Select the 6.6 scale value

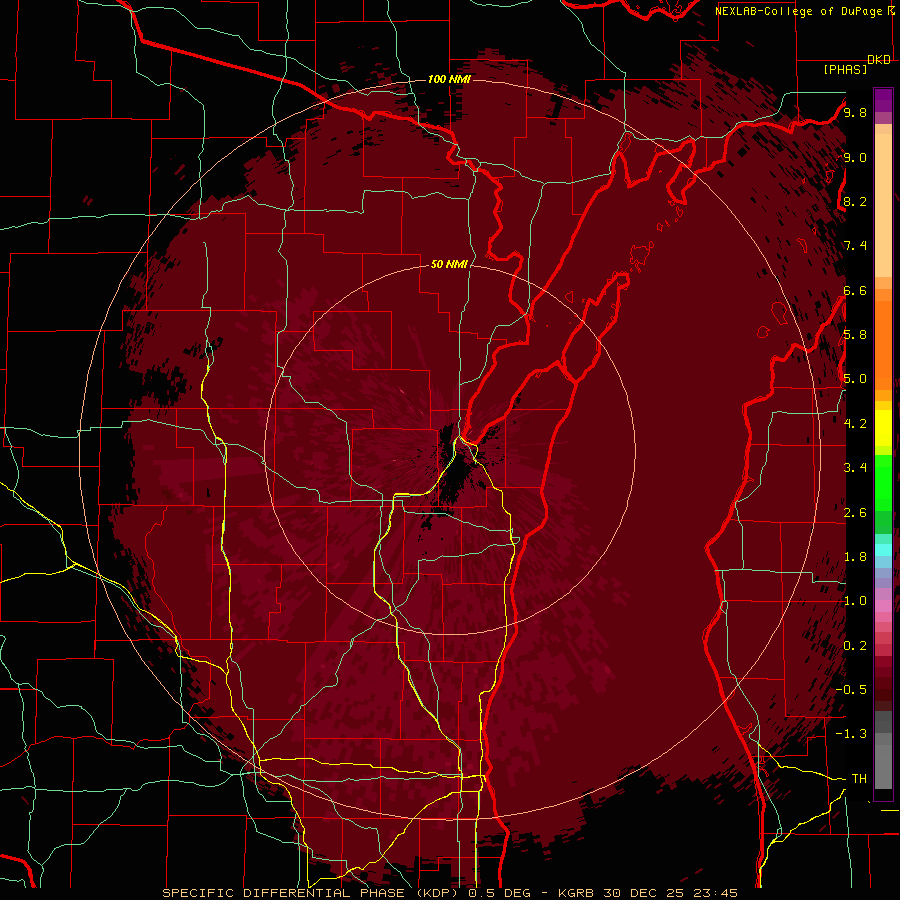[x=855, y=290]
